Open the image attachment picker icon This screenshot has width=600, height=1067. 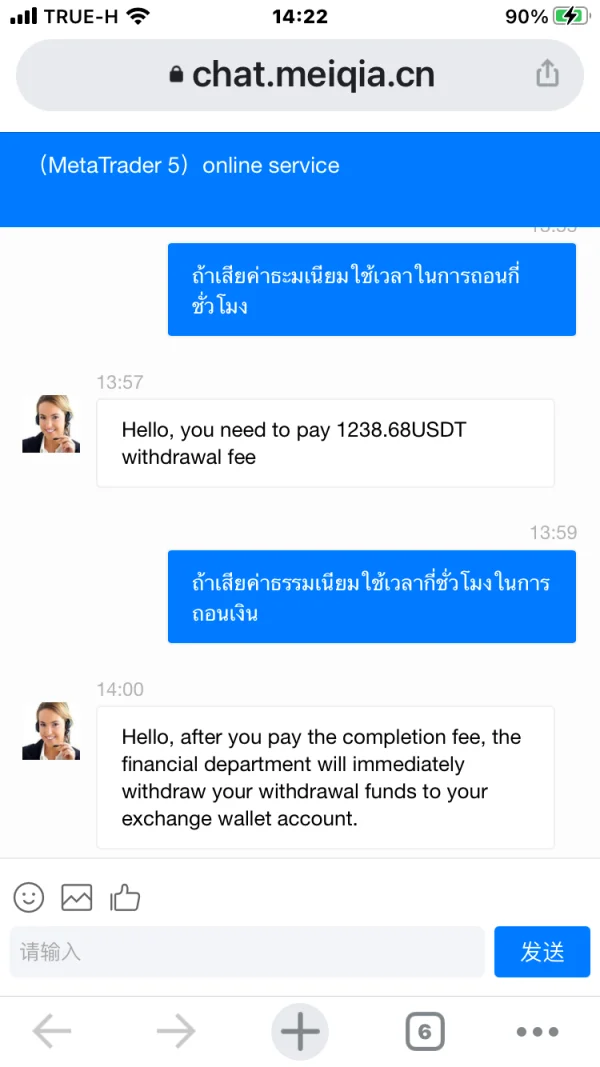(x=77, y=897)
